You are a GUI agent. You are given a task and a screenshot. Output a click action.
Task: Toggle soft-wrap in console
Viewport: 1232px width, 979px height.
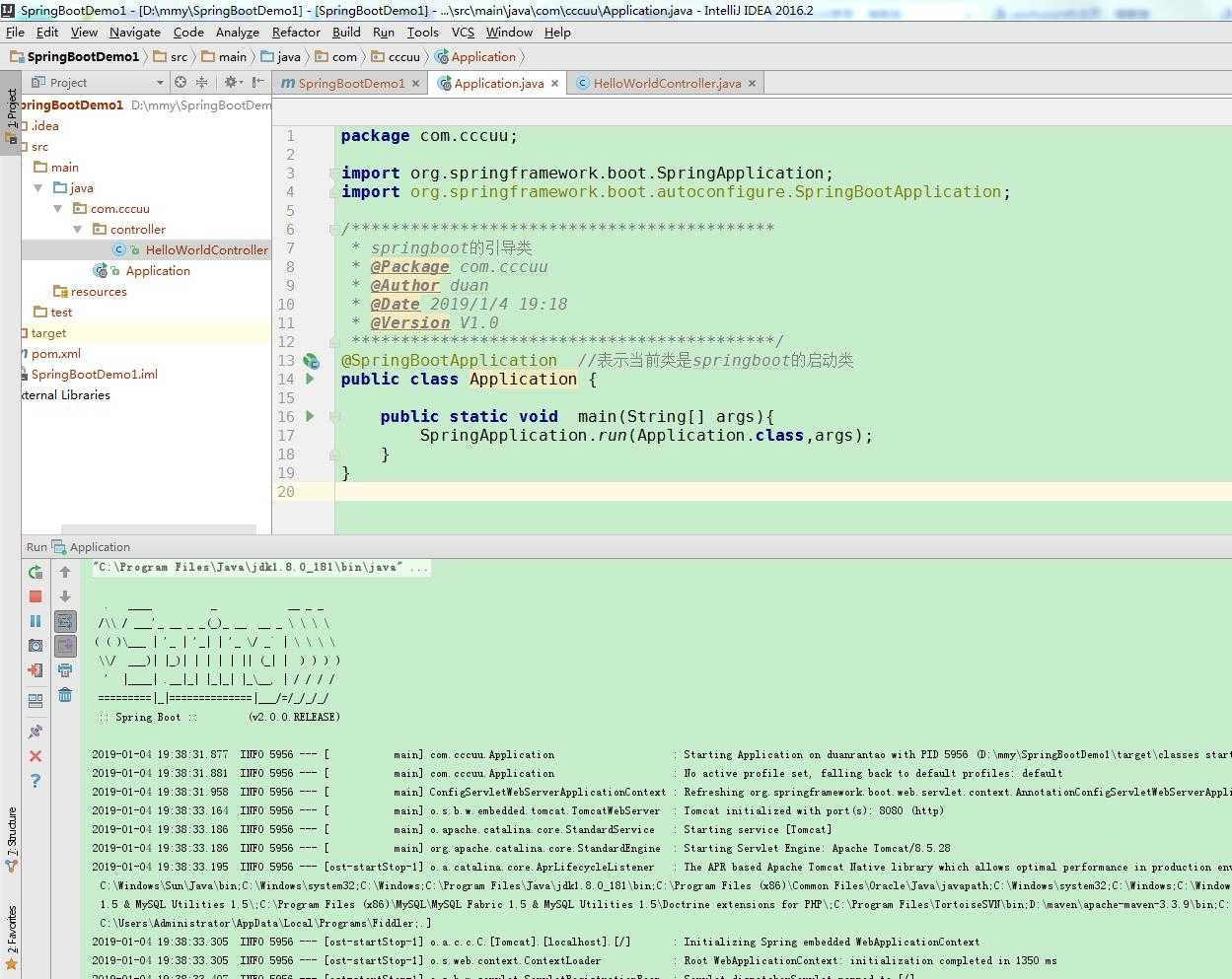tap(65, 621)
